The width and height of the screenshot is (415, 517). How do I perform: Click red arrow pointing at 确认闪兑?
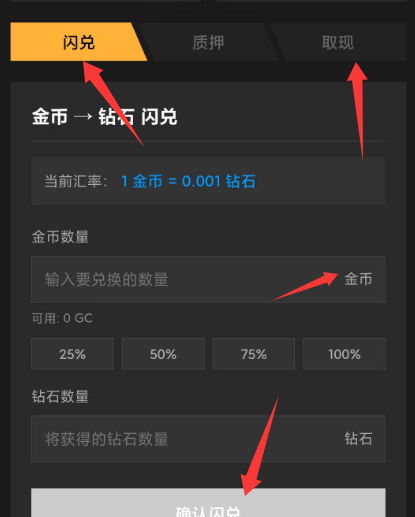point(259,447)
